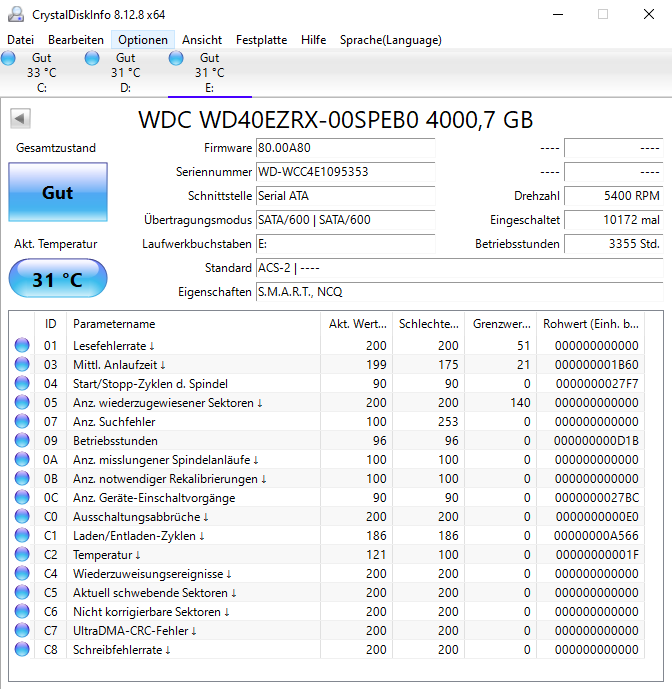Click status orb for Wiederzuweisungsereignisse row
Image resolution: width=672 pixels, height=689 pixels.
pyautogui.click(x=22, y=573)
